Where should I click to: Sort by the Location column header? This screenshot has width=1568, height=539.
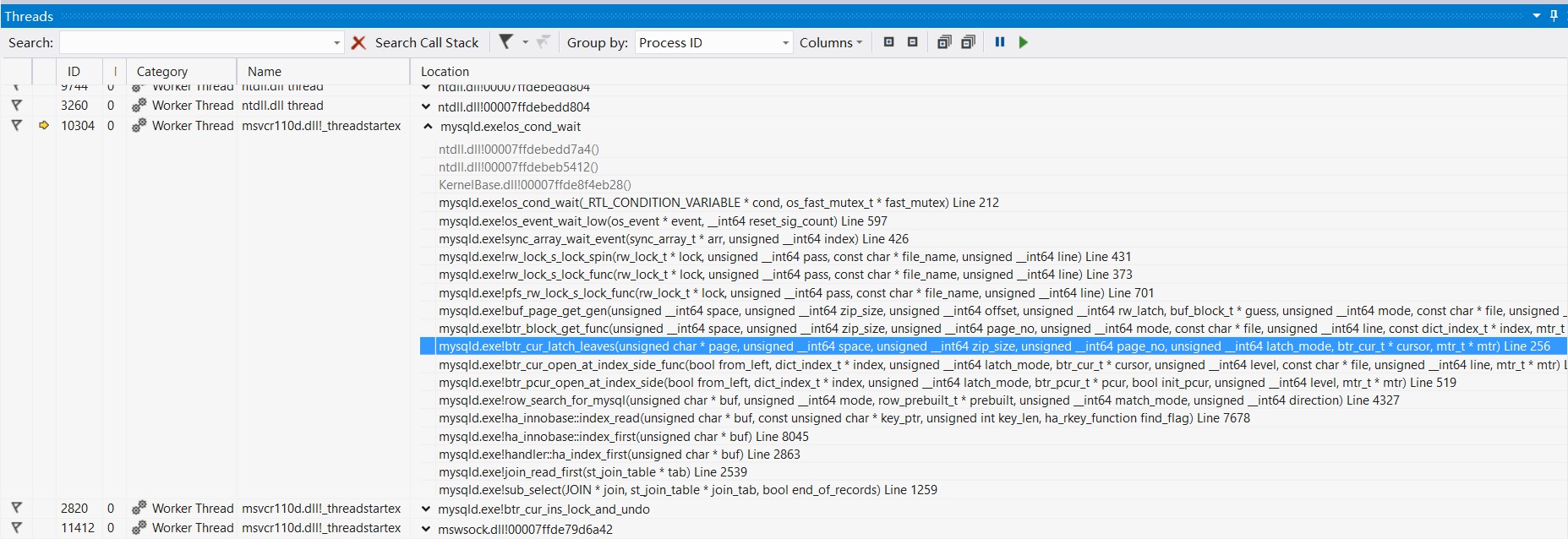(x=988, y=72)
